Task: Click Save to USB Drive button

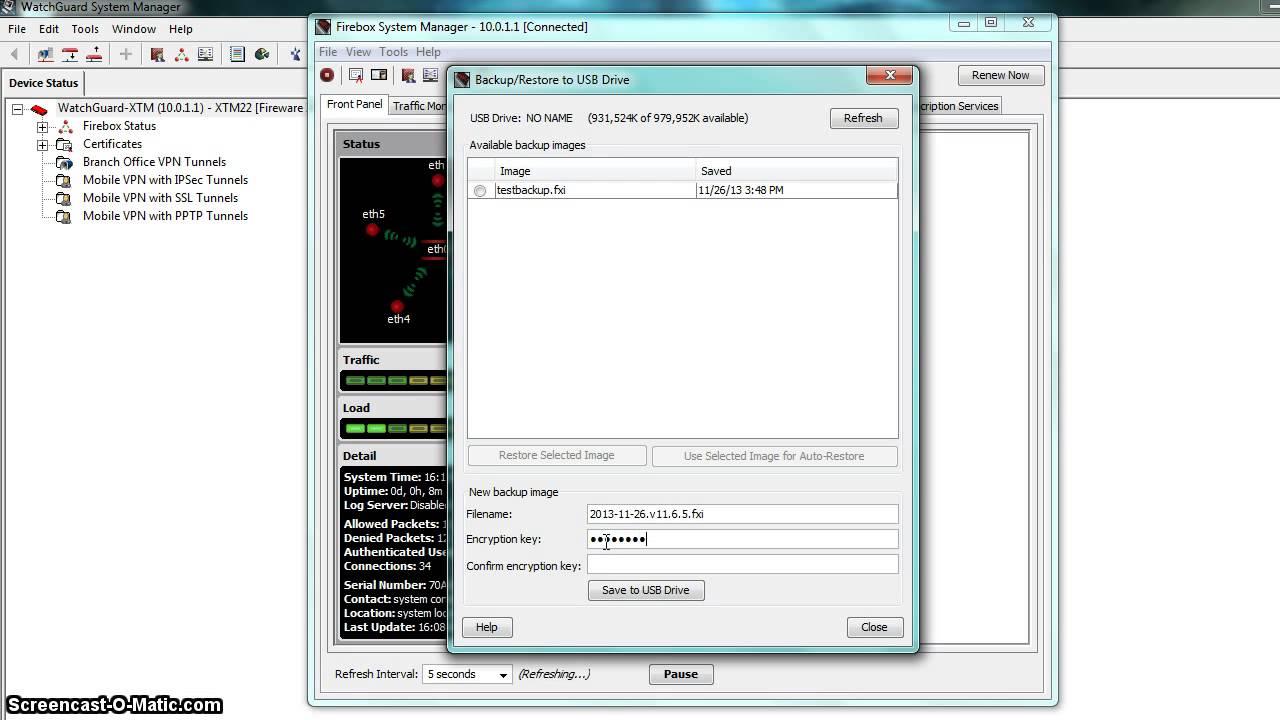Action: click(x=646, y=590)
